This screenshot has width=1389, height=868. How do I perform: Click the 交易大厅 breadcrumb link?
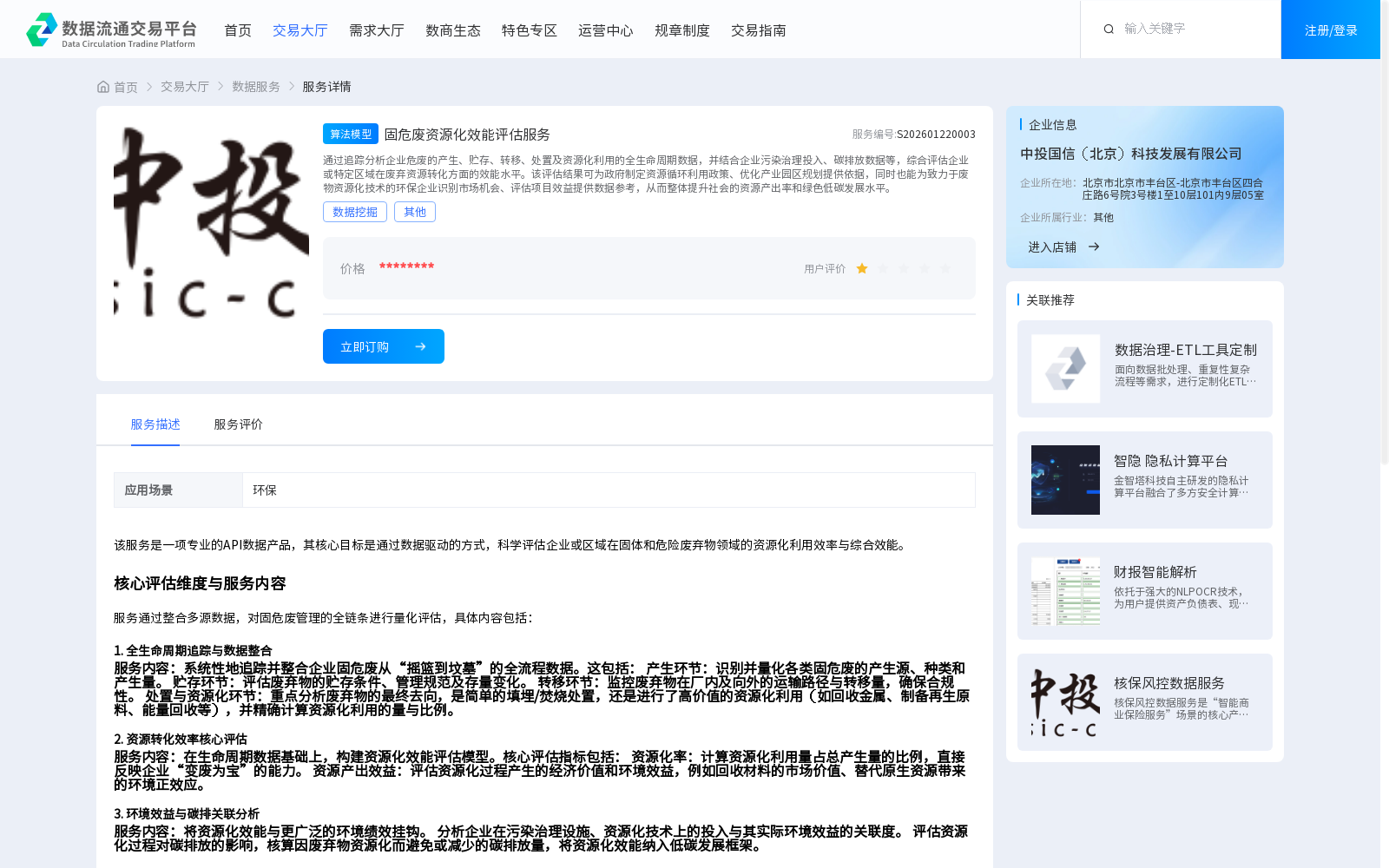pos(185,87)
